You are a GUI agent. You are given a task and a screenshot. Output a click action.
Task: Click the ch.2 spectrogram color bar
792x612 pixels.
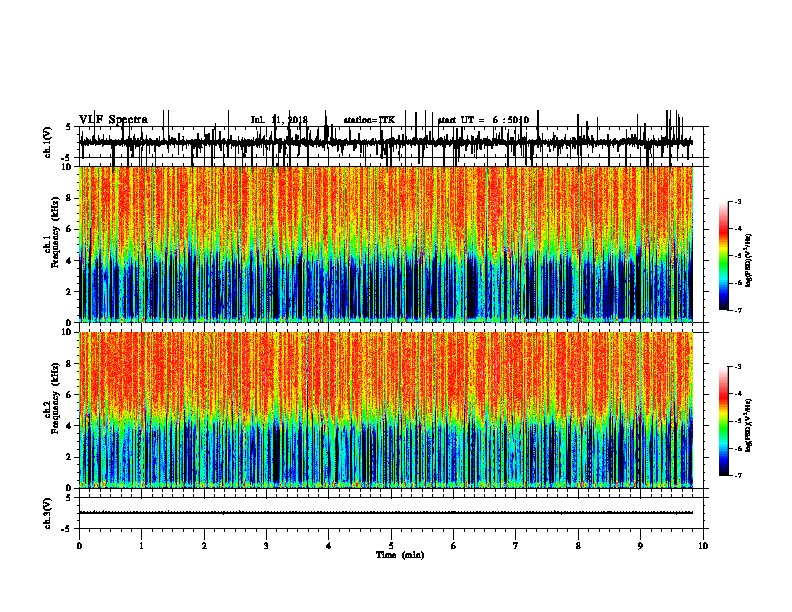[x=724, y=421]
